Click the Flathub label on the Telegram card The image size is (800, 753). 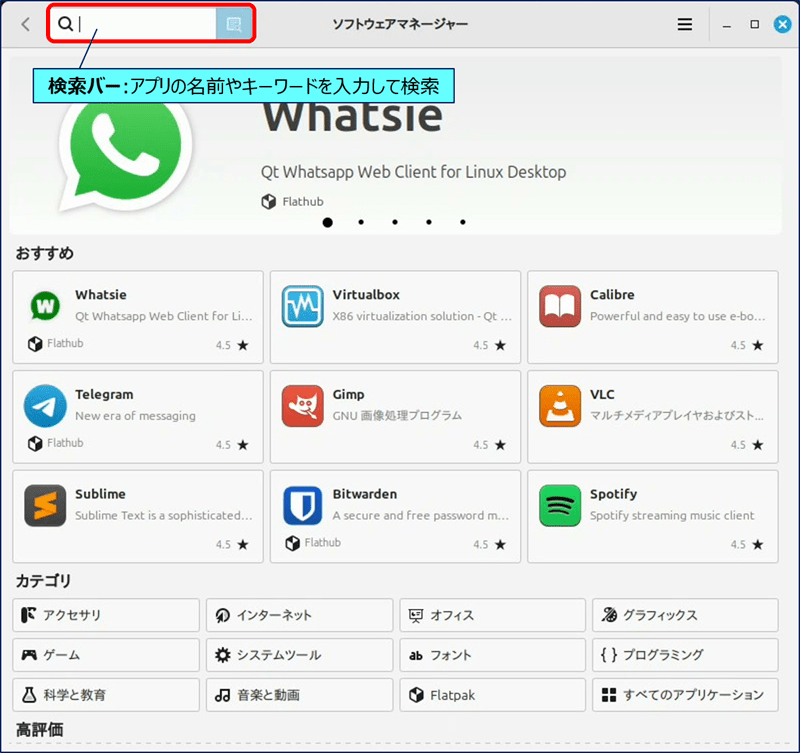pos(65,443)
